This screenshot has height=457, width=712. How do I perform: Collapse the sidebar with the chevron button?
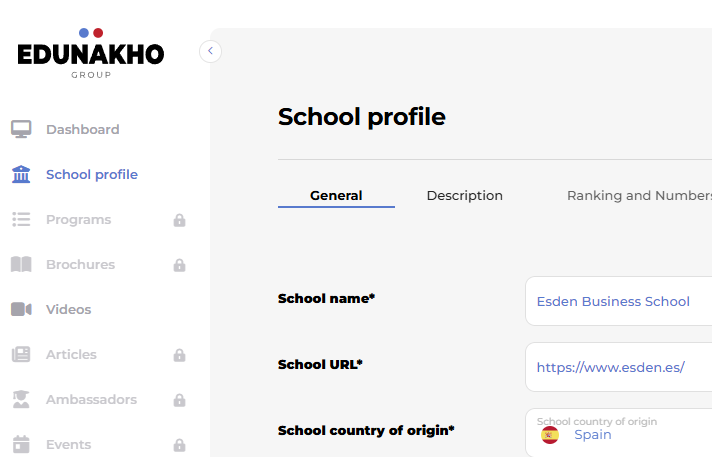tap(210, 51)
